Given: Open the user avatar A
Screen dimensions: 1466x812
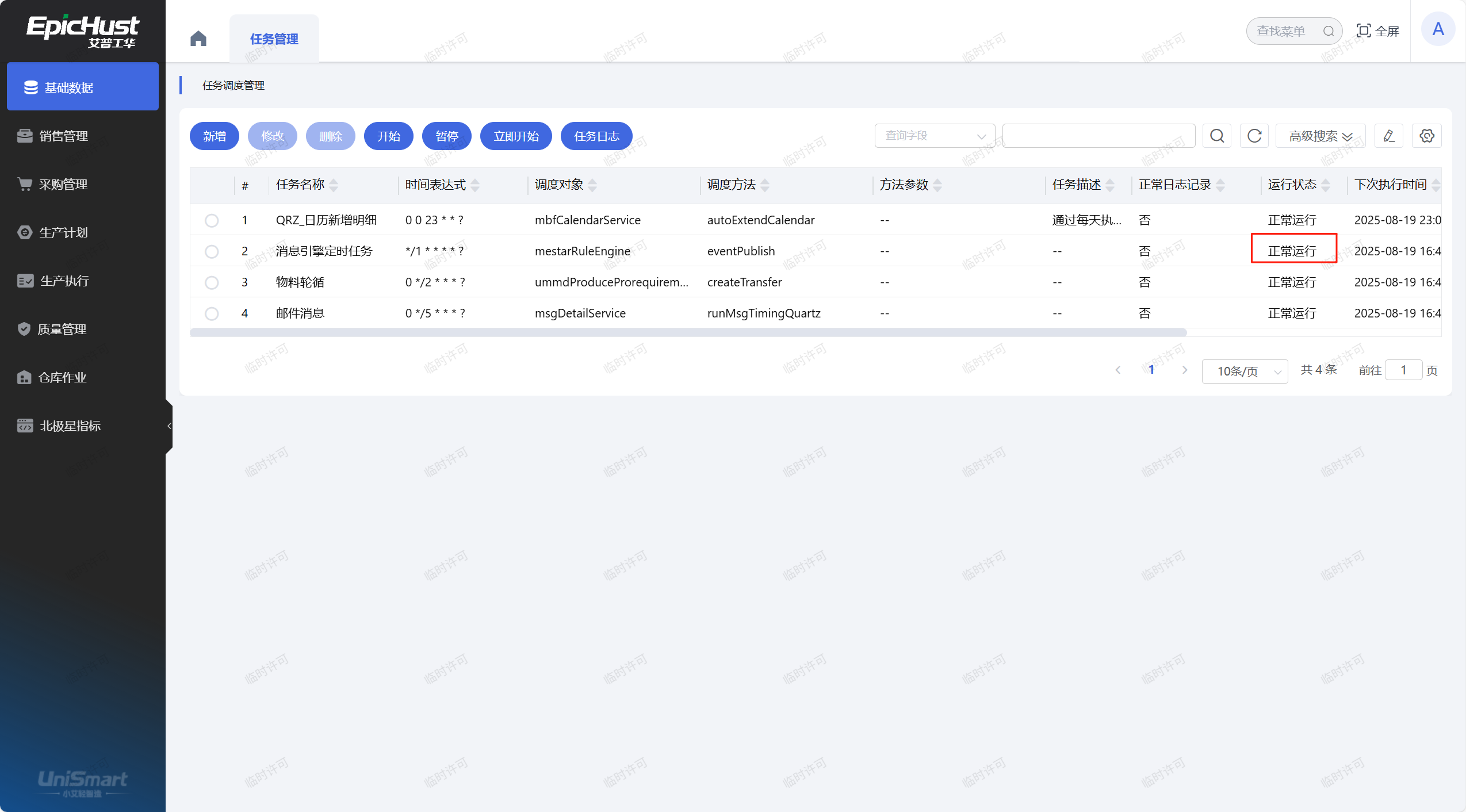Looking at the screenshot, I should pyautogui.click(x=1437, y=29).
